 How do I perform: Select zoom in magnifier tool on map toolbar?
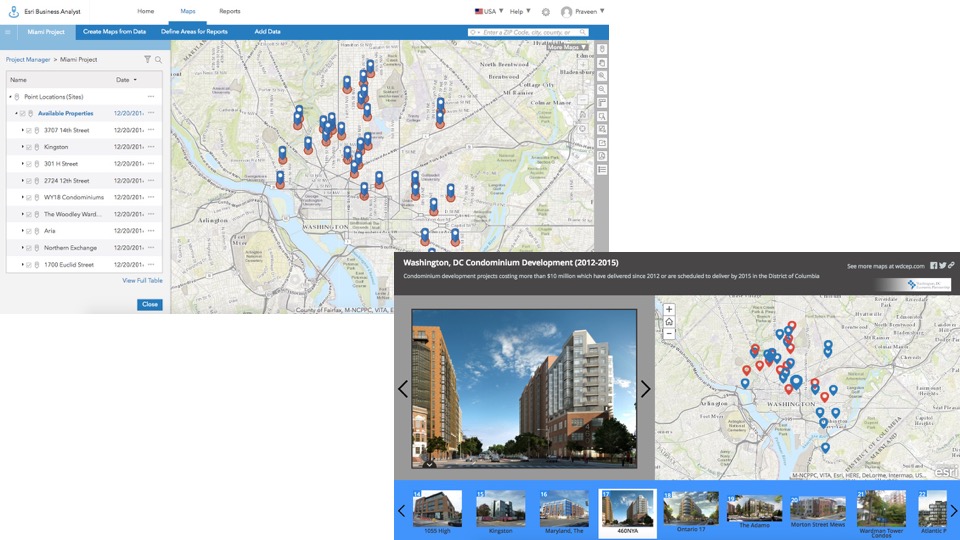pos(602,76)
